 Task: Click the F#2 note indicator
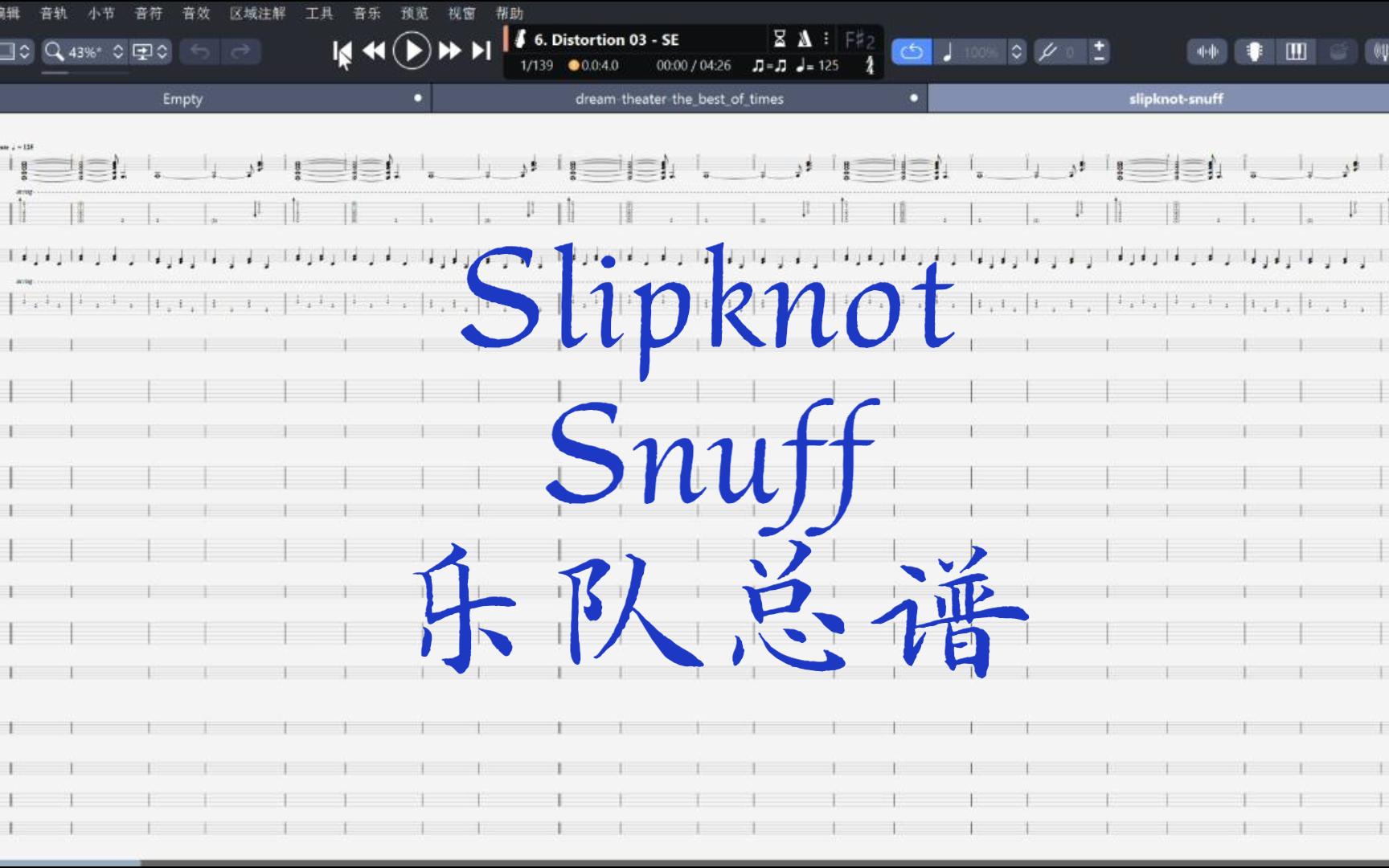(859, 39)
